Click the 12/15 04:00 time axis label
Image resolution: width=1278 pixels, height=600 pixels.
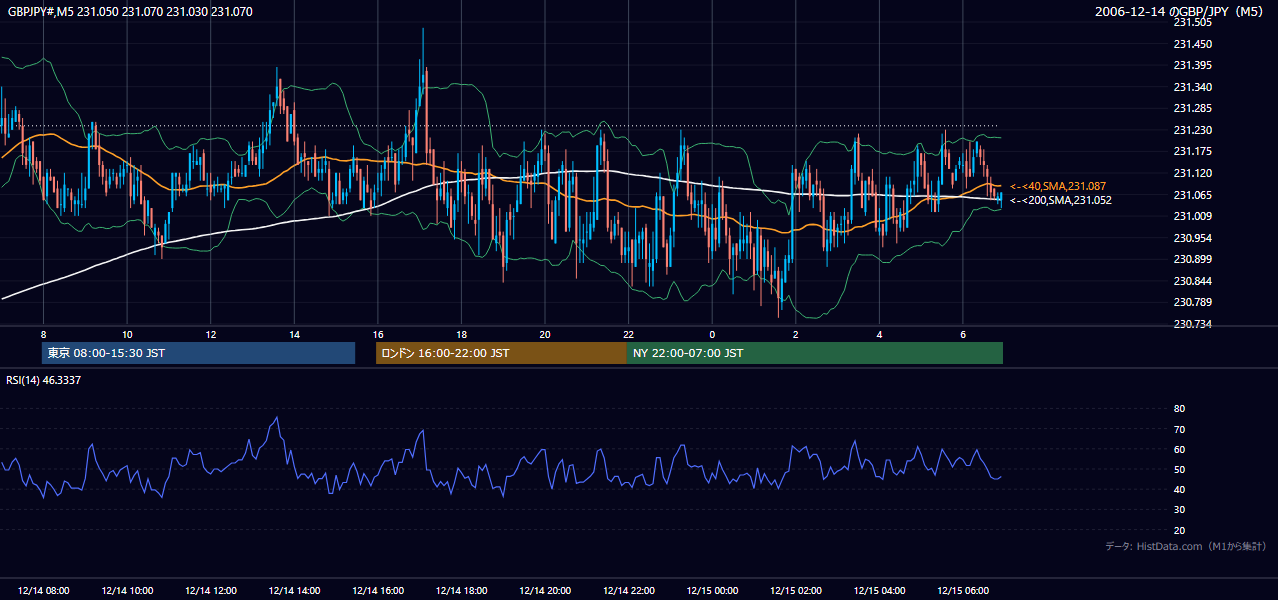pyautogui.click(x=879, y=591)
